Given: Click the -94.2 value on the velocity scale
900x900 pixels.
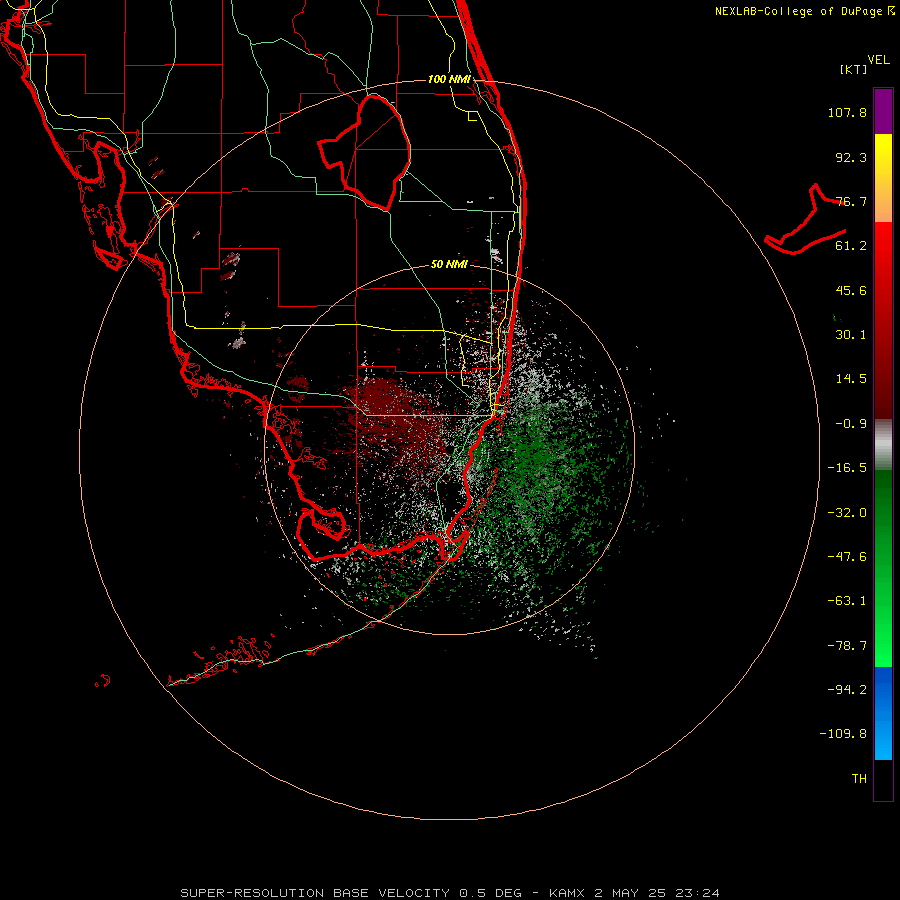Looking at the screenshot, I should pos(847,689).
